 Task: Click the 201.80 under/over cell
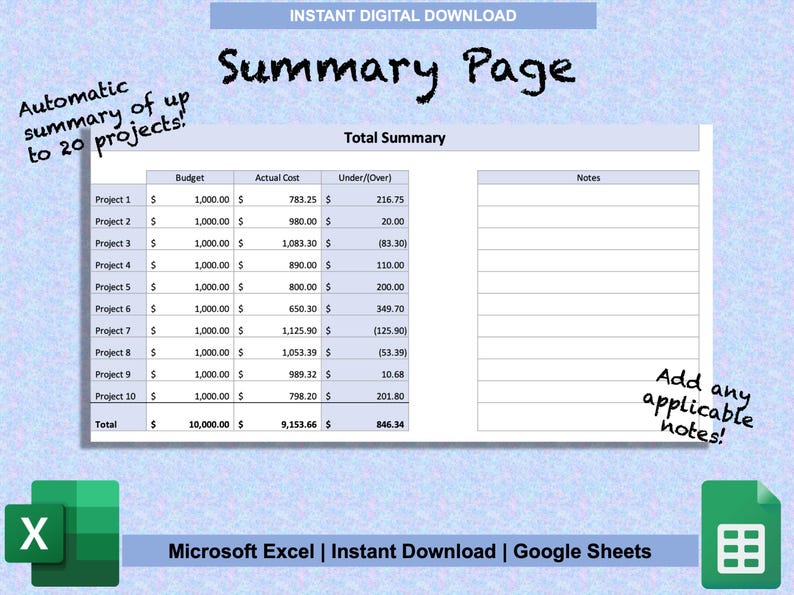(x=365, y=392)
